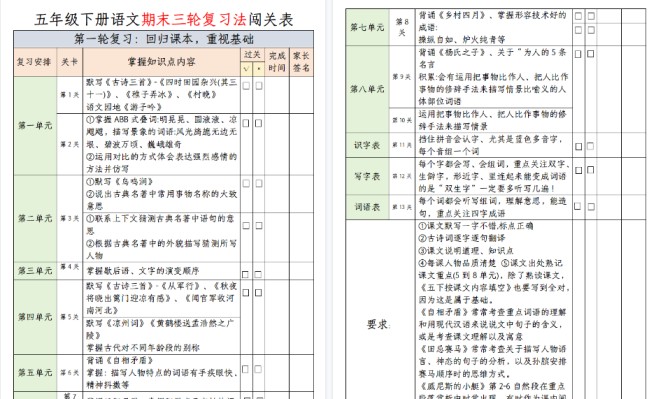Select the banner 第一轮复习：回归课本，重视基础
Screen dimensions: 656x399
164,39
